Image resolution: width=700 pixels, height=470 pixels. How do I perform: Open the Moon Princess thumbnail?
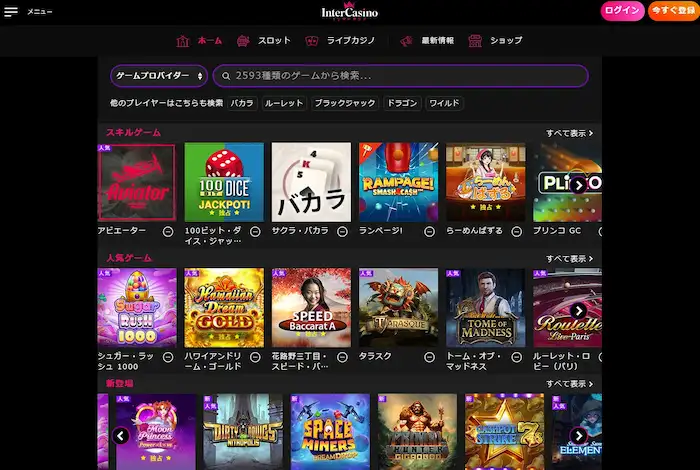(x=156, y=432)
